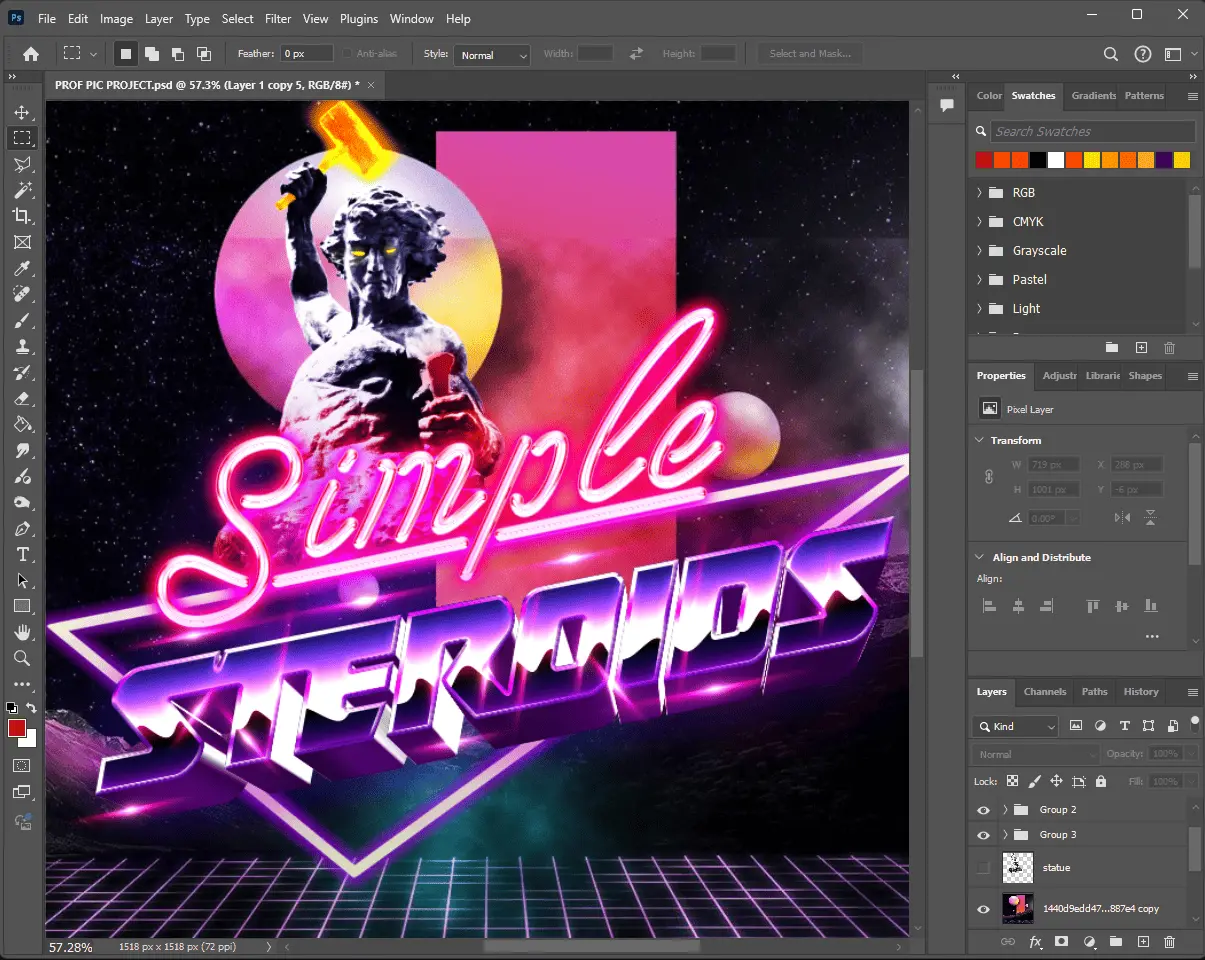Image resolution: width=1205 pixels, height=960 pixels.
Task: Select the Hand tool
Action: 22,632
